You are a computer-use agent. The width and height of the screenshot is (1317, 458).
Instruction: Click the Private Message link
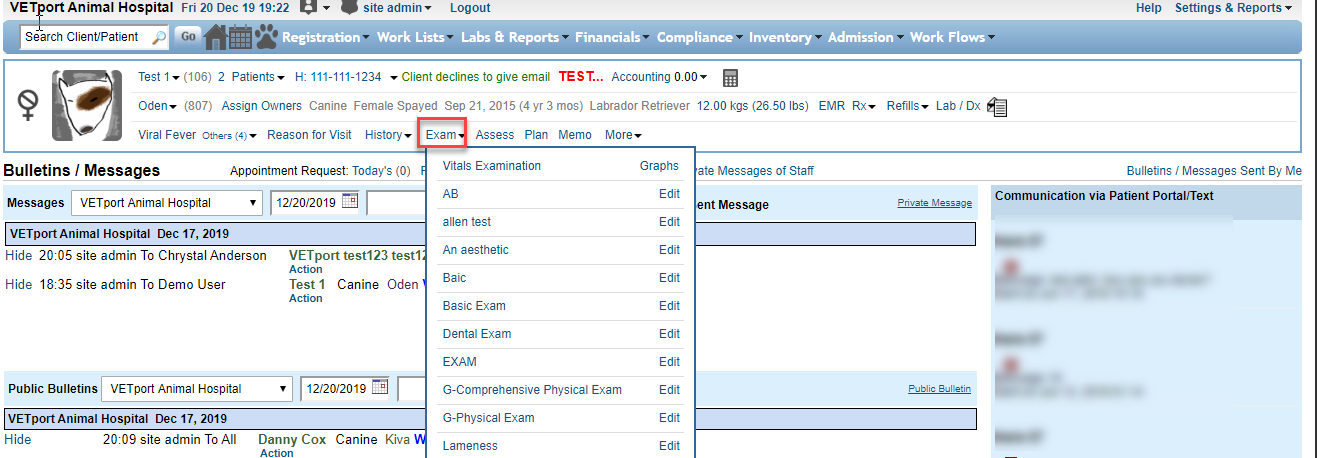pos(934,203)
